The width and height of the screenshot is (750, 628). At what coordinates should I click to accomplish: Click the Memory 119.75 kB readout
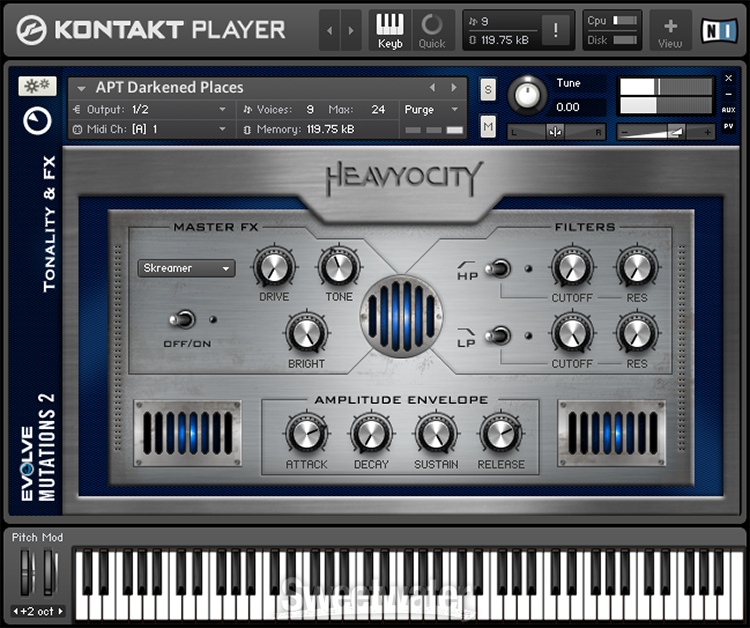[329, 130]
